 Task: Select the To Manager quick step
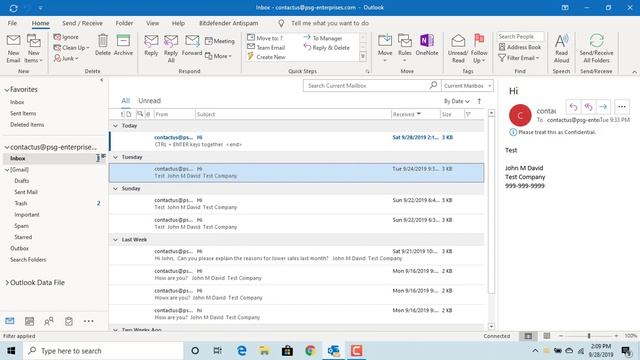point(323,38)
